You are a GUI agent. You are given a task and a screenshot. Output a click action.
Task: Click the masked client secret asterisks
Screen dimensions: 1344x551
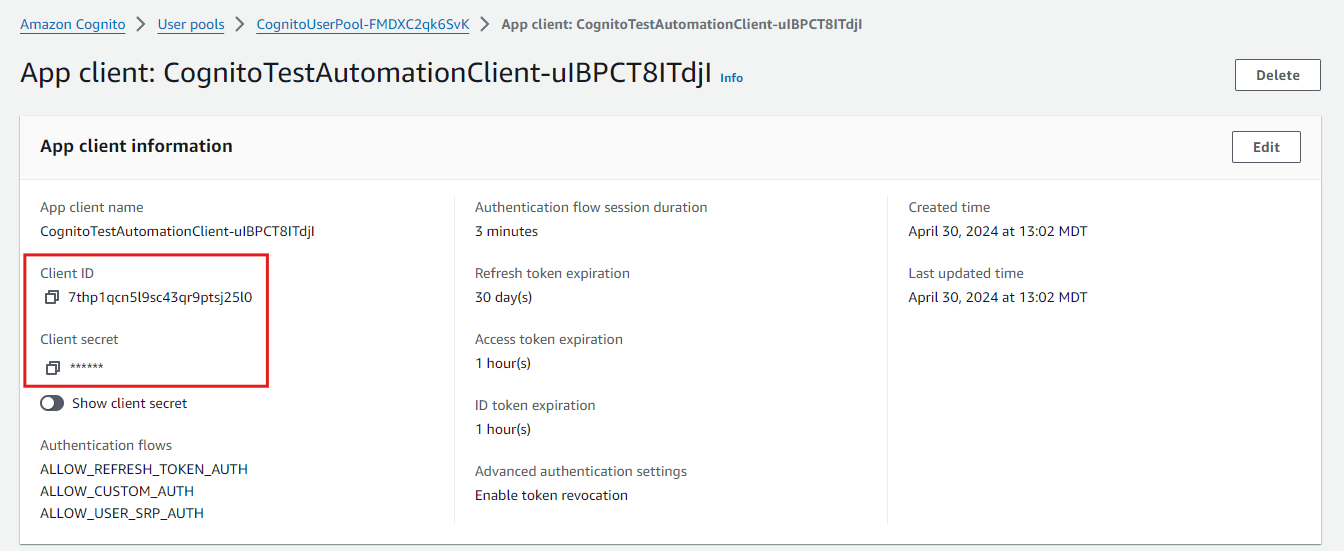click(86, 368)
